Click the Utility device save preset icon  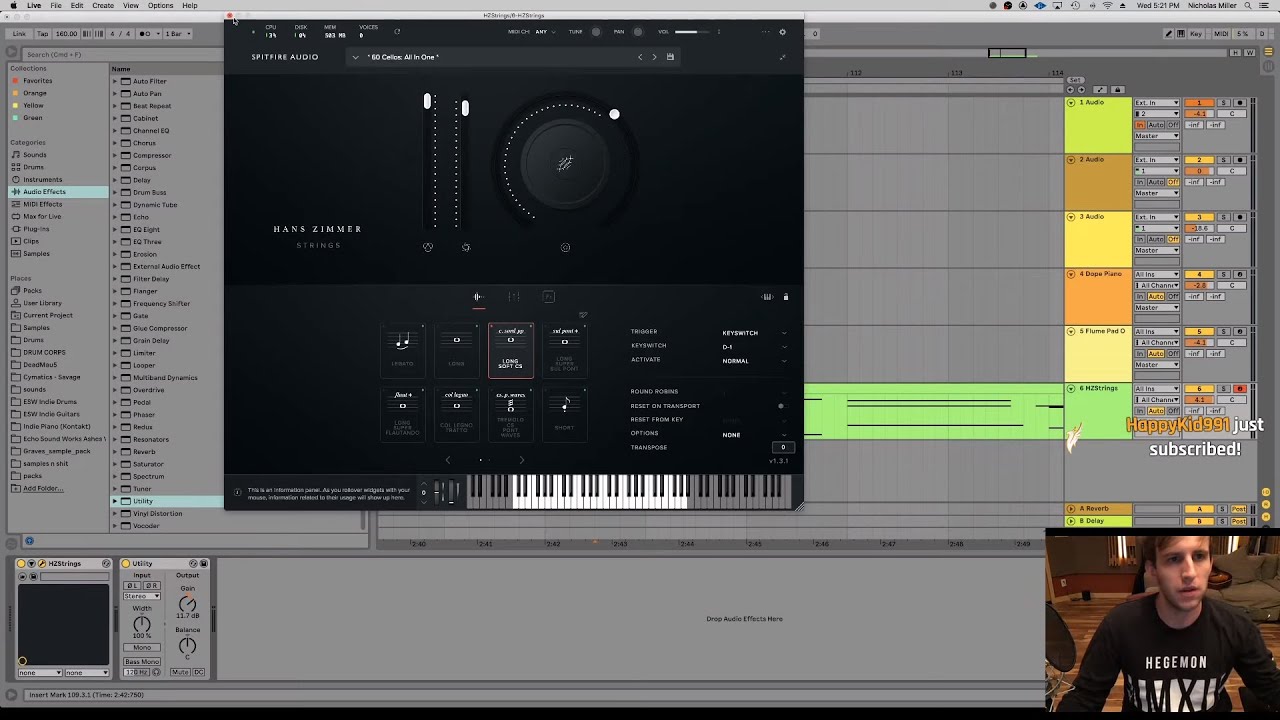click(x=204, y=564)
